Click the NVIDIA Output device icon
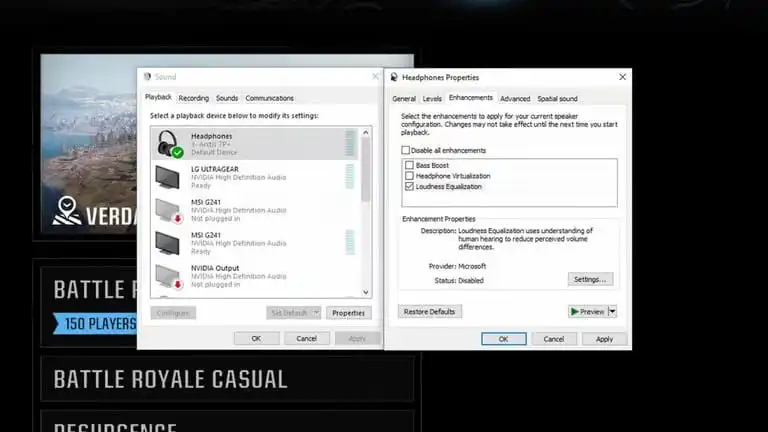The height and width of the screenshot is (432, 768). click(x=169, y=277)
